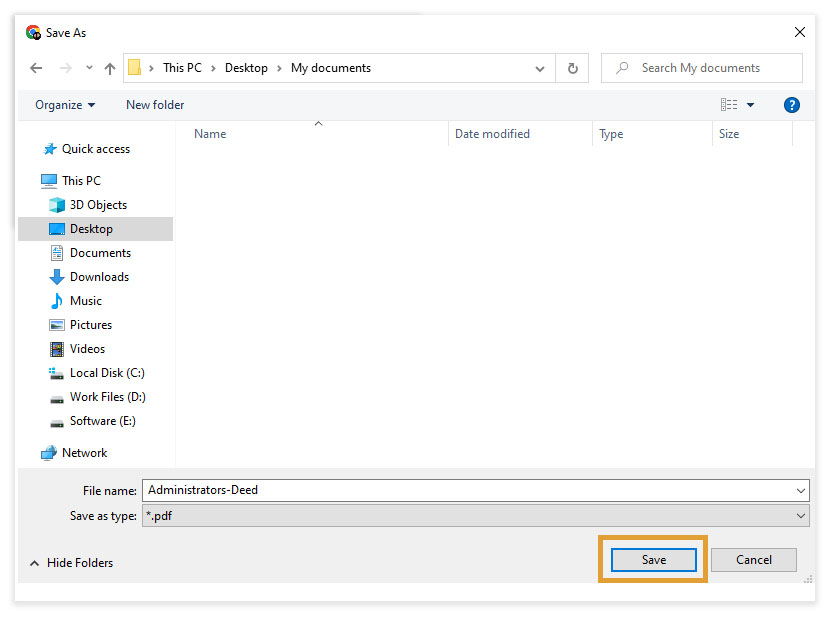This screenshot has width=833, height=621.
Task: Select My documents in the address path
Action: (330, 68)
